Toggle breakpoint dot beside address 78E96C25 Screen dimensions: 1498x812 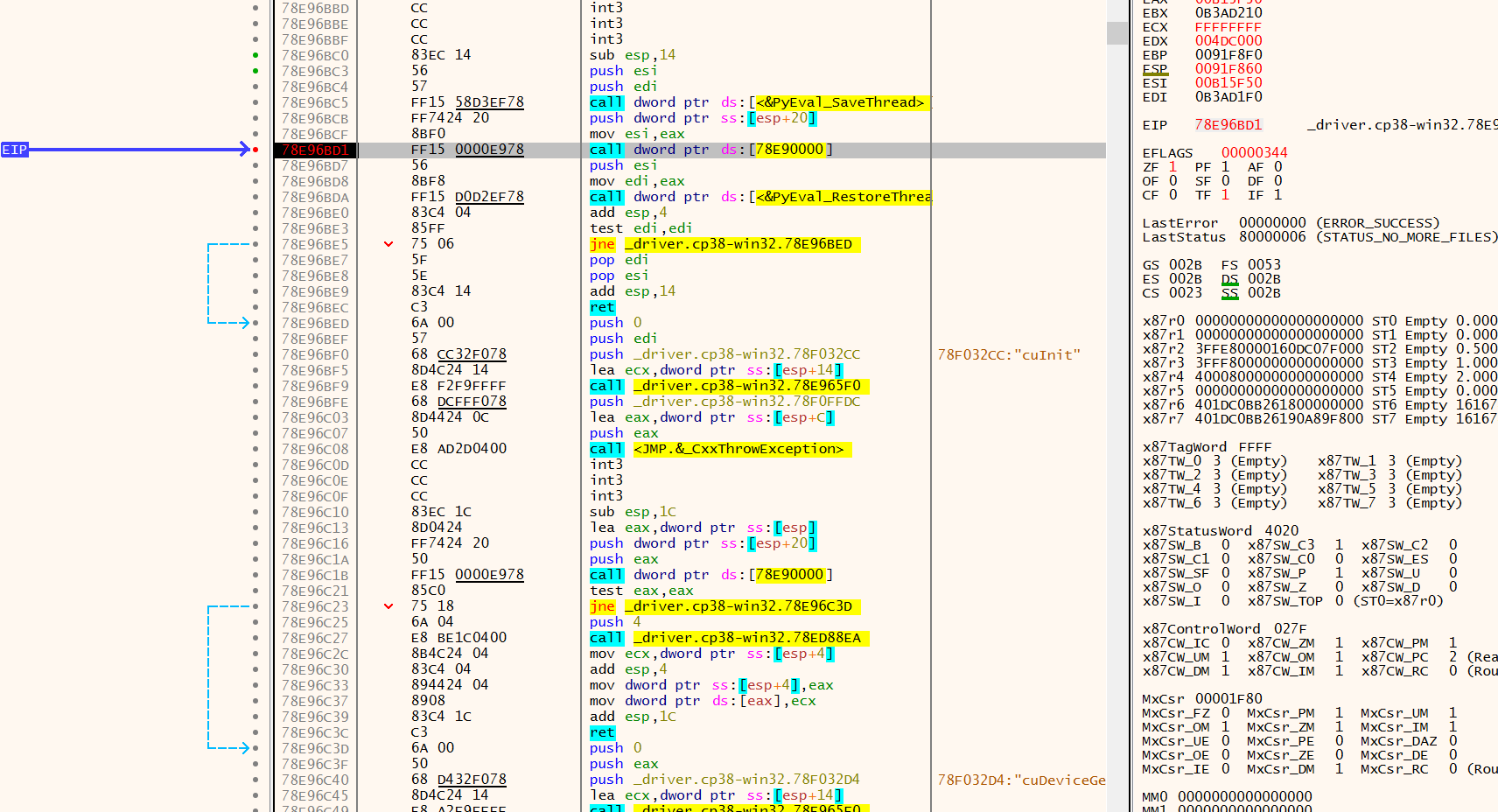[255, 622]
